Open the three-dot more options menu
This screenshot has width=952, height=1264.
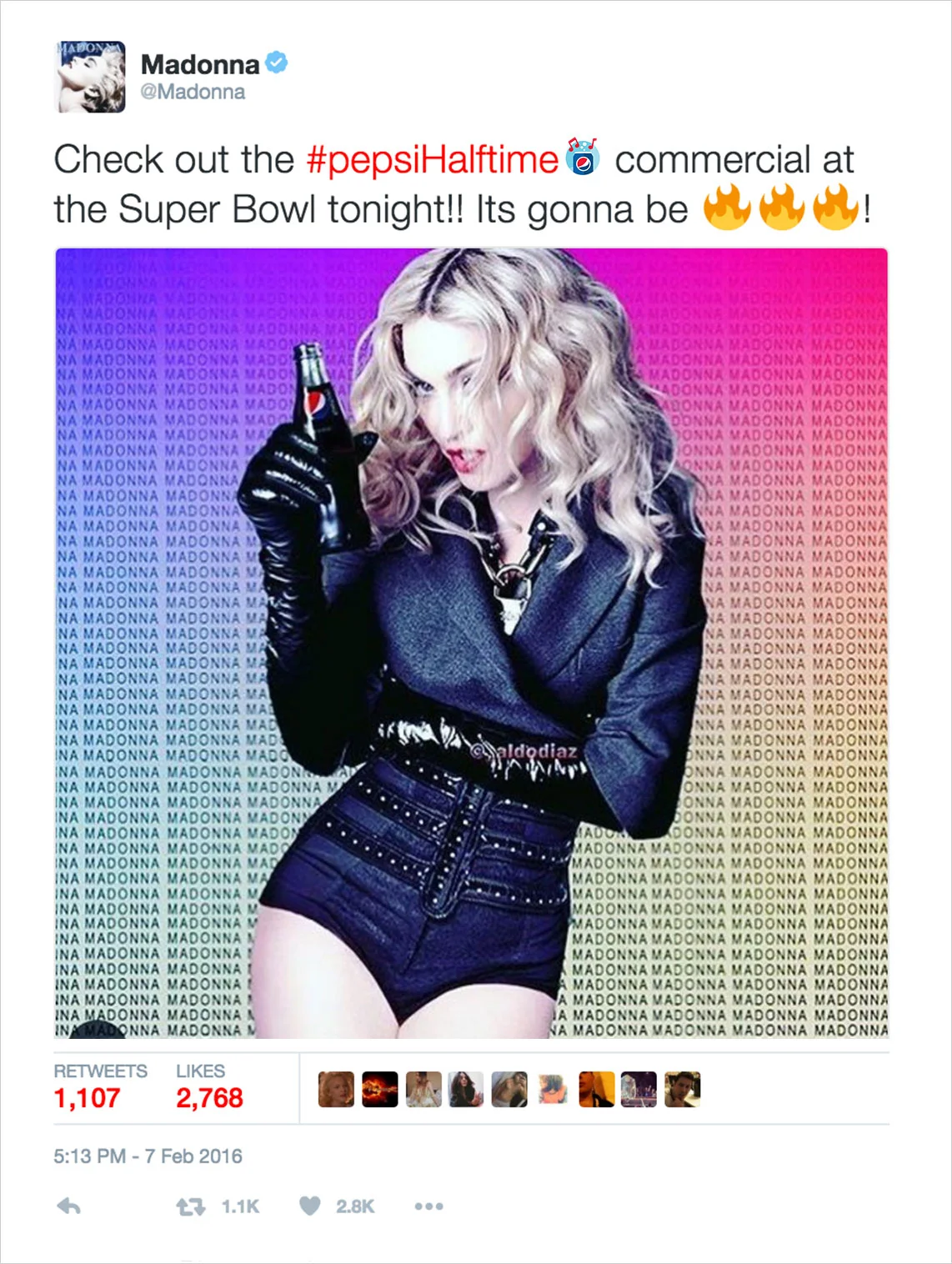[x=428, y=1206]
